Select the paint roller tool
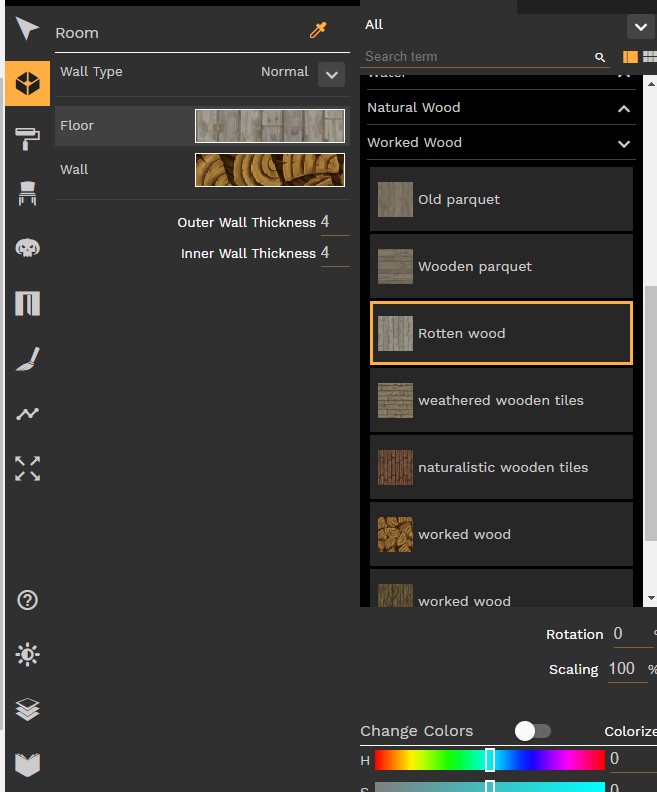 [x=27, y=139]
